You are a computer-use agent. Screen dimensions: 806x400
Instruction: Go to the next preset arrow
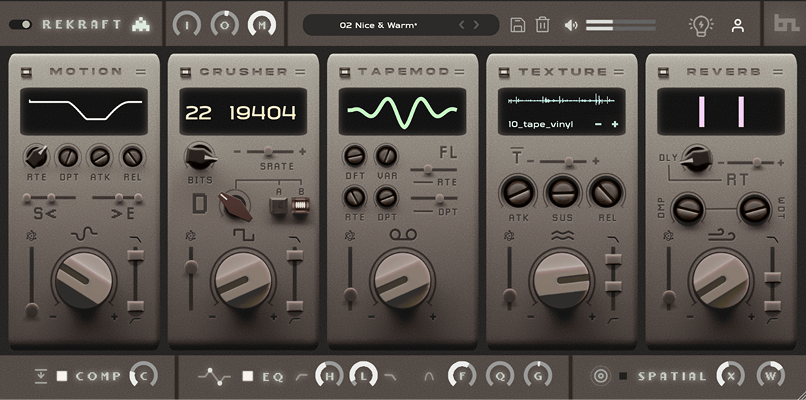[476, 25]
